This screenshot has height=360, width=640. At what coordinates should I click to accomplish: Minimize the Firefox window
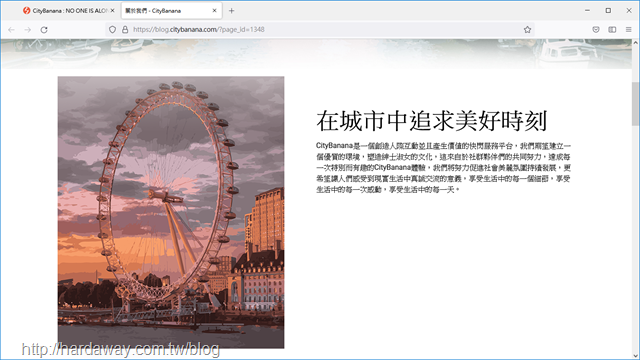pyautogui.click(x=587, y=11)
